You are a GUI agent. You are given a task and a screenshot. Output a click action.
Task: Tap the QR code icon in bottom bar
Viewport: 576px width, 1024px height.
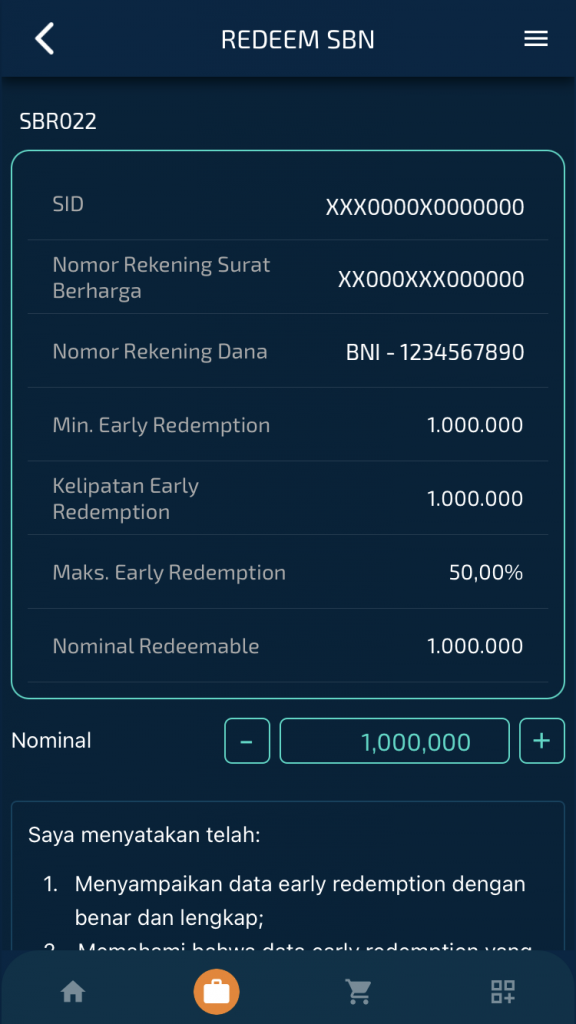[502, 991]
